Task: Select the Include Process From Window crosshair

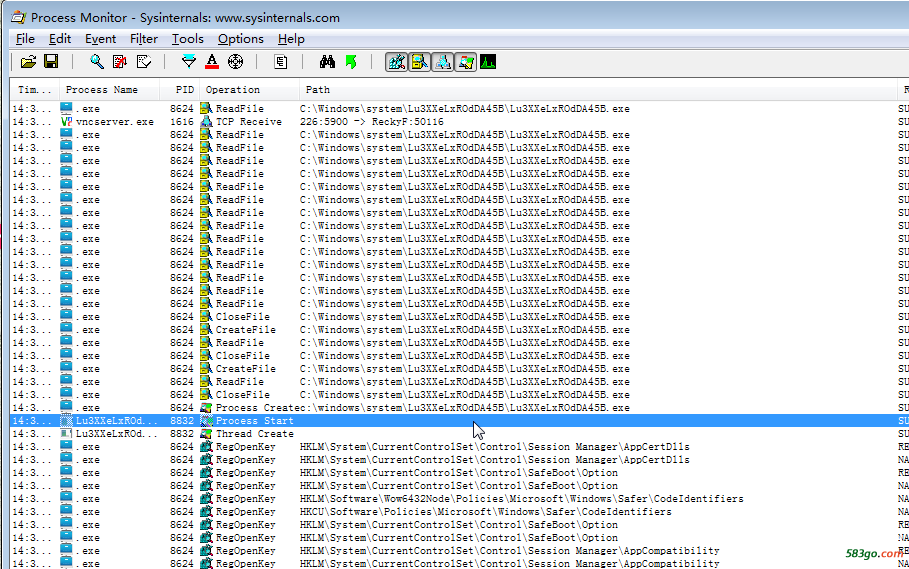Action: pos(235,61)
